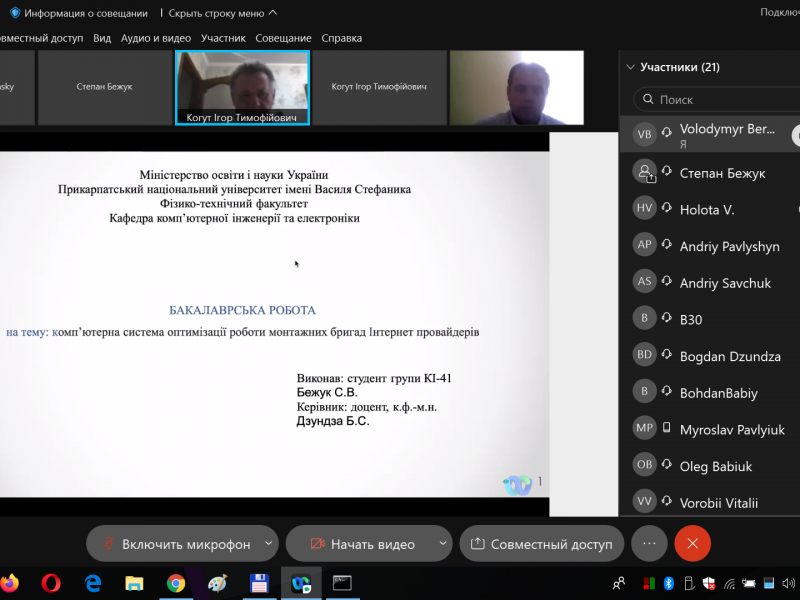The width and height of the screenshot is (800, 600).
Task: Open video options dropdown arrow
Action: (x=443, y=544)
